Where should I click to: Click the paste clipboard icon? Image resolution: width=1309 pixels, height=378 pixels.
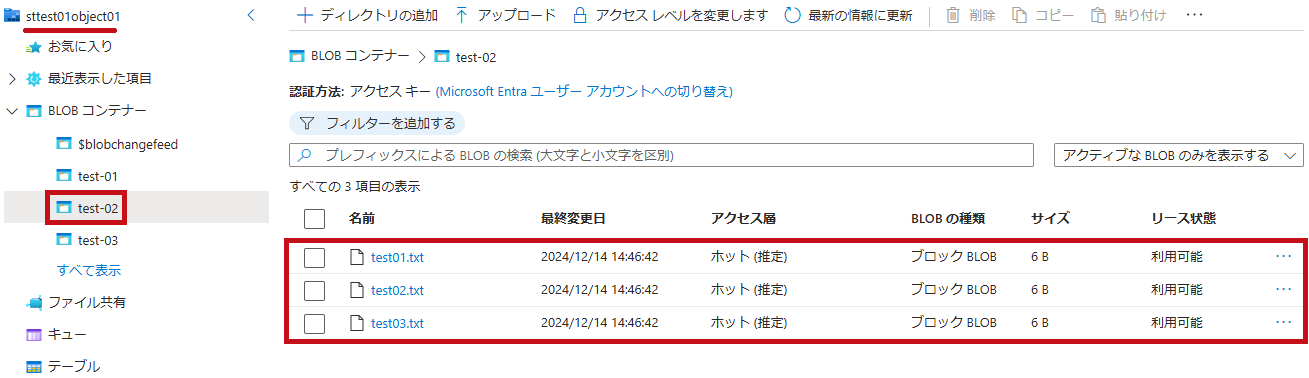[1098, 15]
